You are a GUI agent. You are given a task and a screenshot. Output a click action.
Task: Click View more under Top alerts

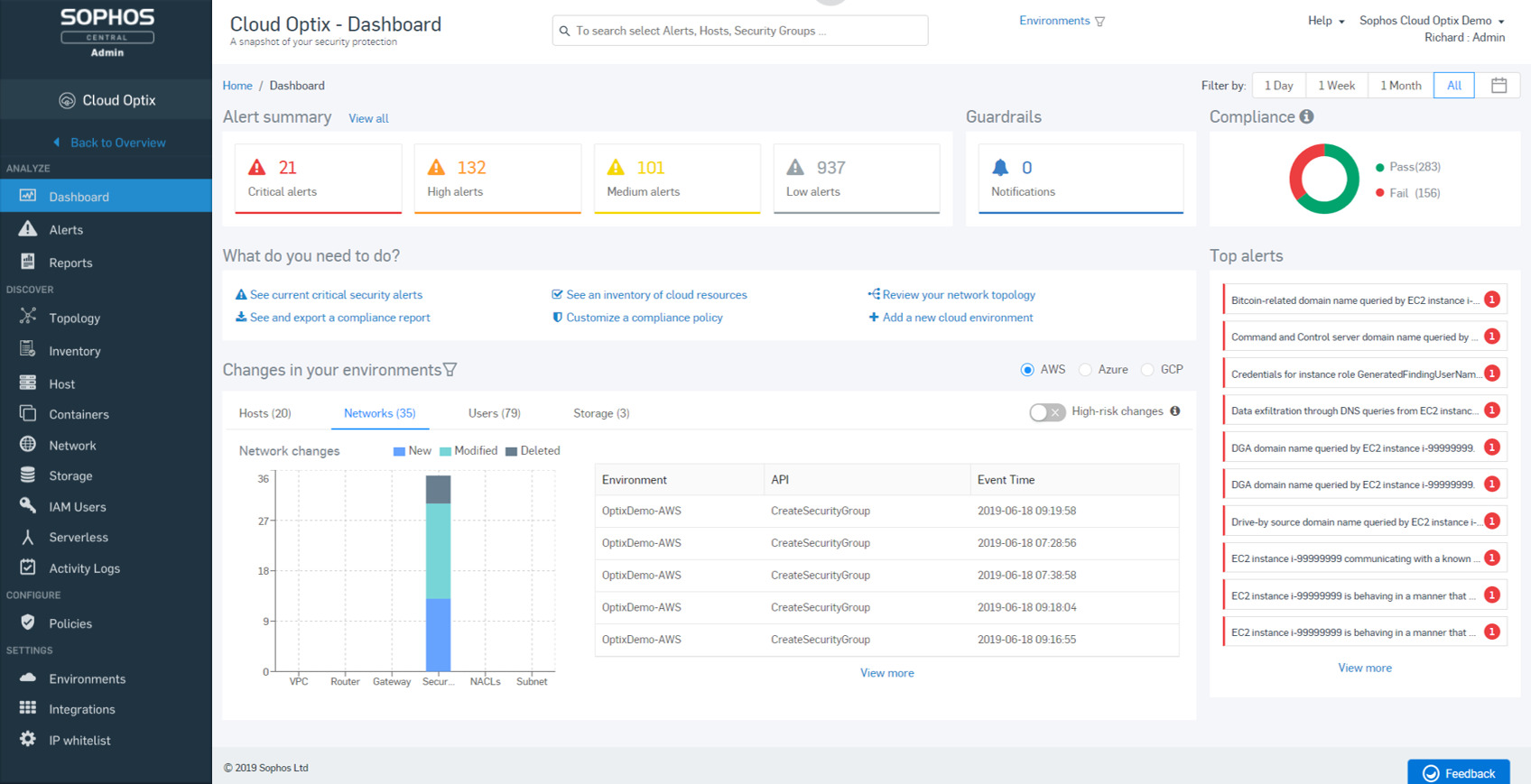[x=1364, y=668]
